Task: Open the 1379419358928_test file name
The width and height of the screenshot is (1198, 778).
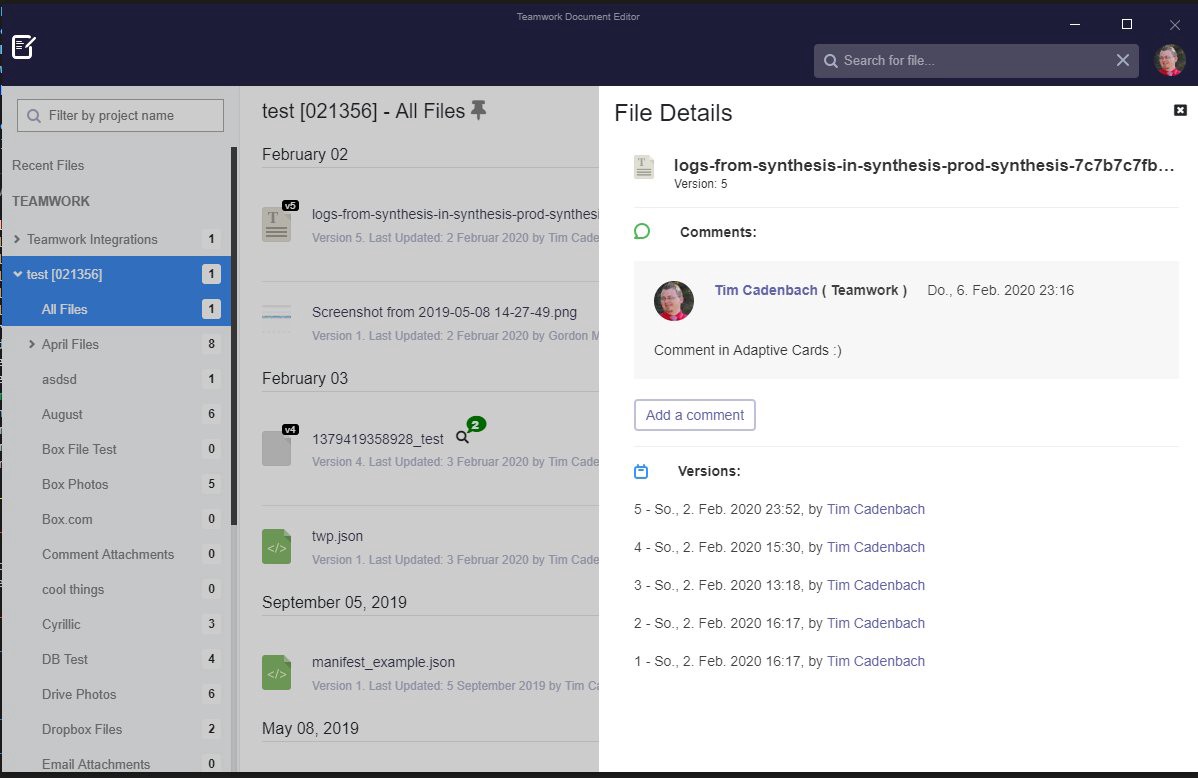Action: [377, 439]
